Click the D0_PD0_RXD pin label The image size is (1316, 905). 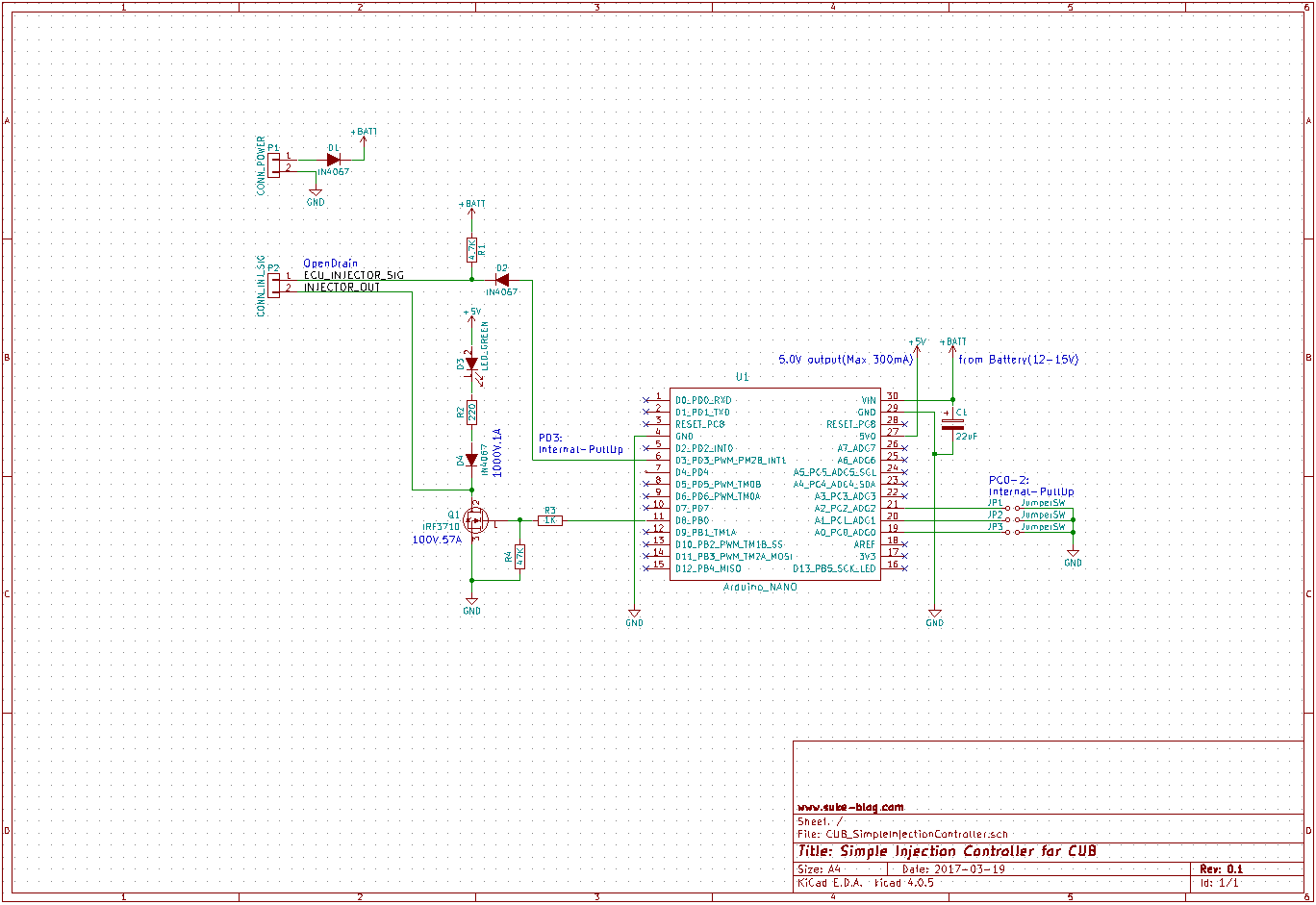point(703,400)
